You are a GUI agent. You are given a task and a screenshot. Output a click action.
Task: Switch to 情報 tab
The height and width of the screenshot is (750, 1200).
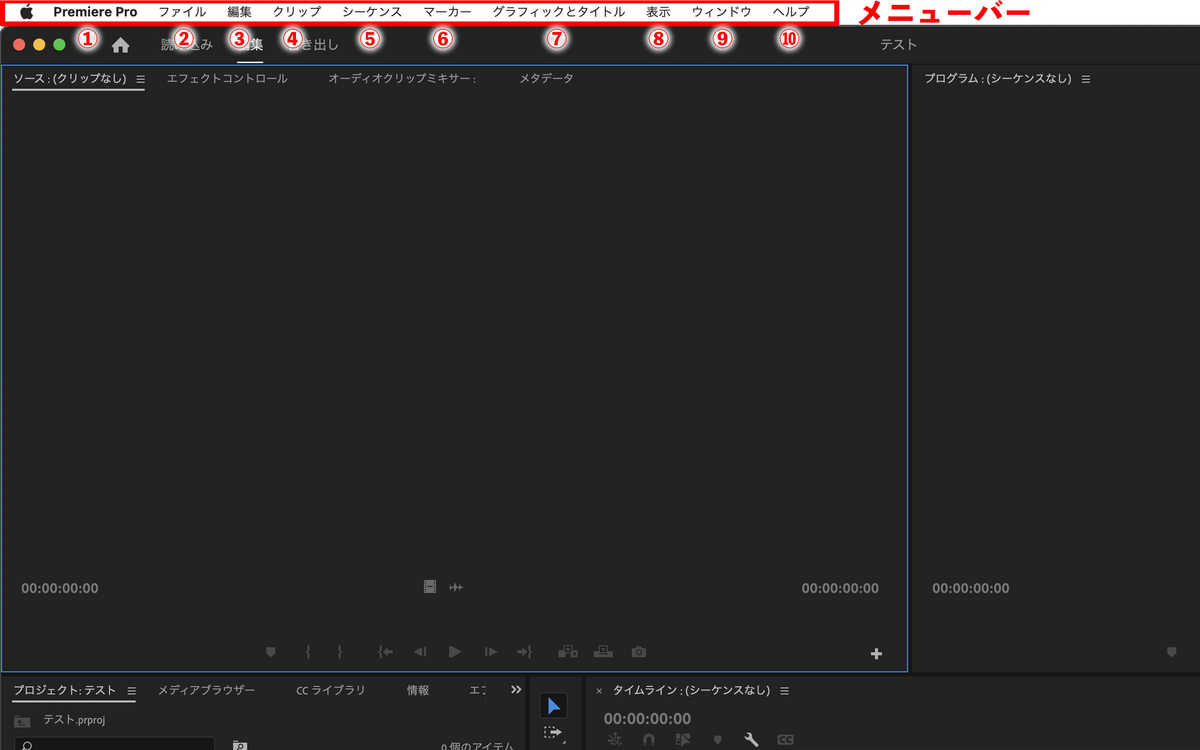[x=418, y=690]
